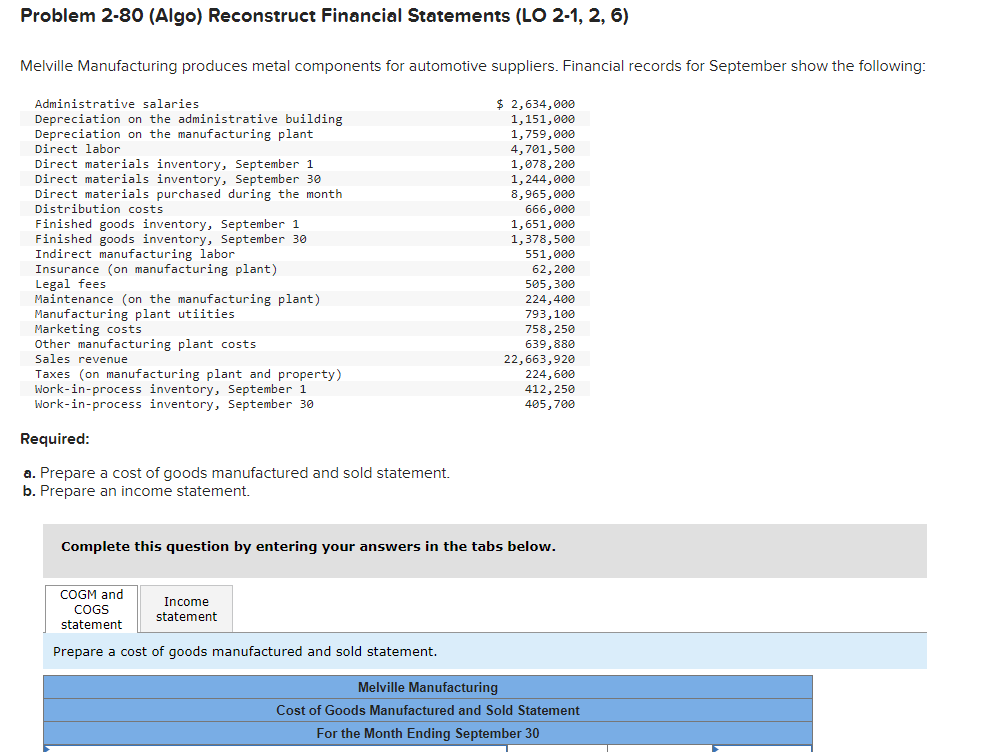The width and height of the screenshot is (993, 752).
Task: Click Finished goods inventory, September 30
Action: pos(170,239)
